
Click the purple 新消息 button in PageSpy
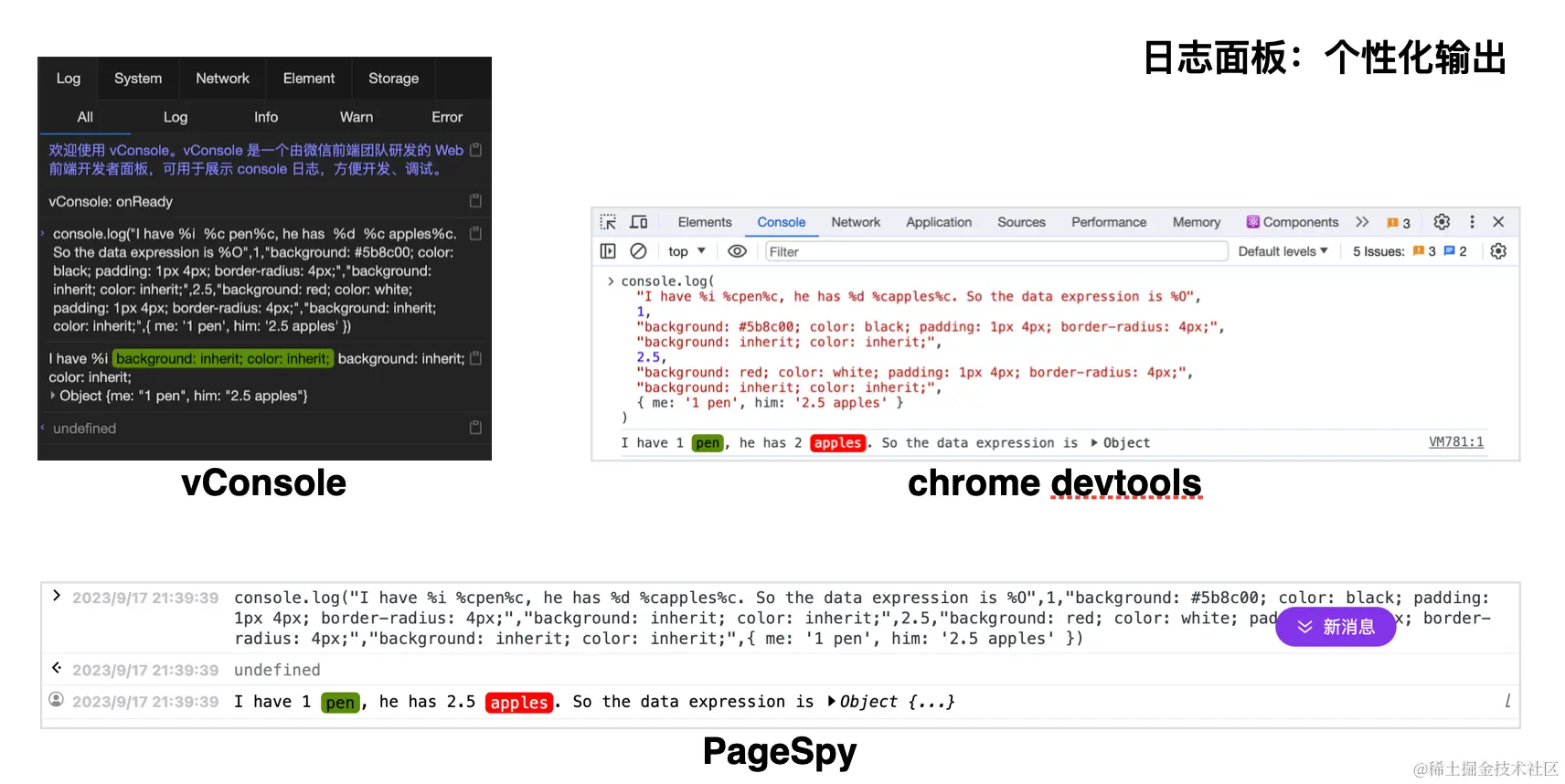[x=1336, y=627]
